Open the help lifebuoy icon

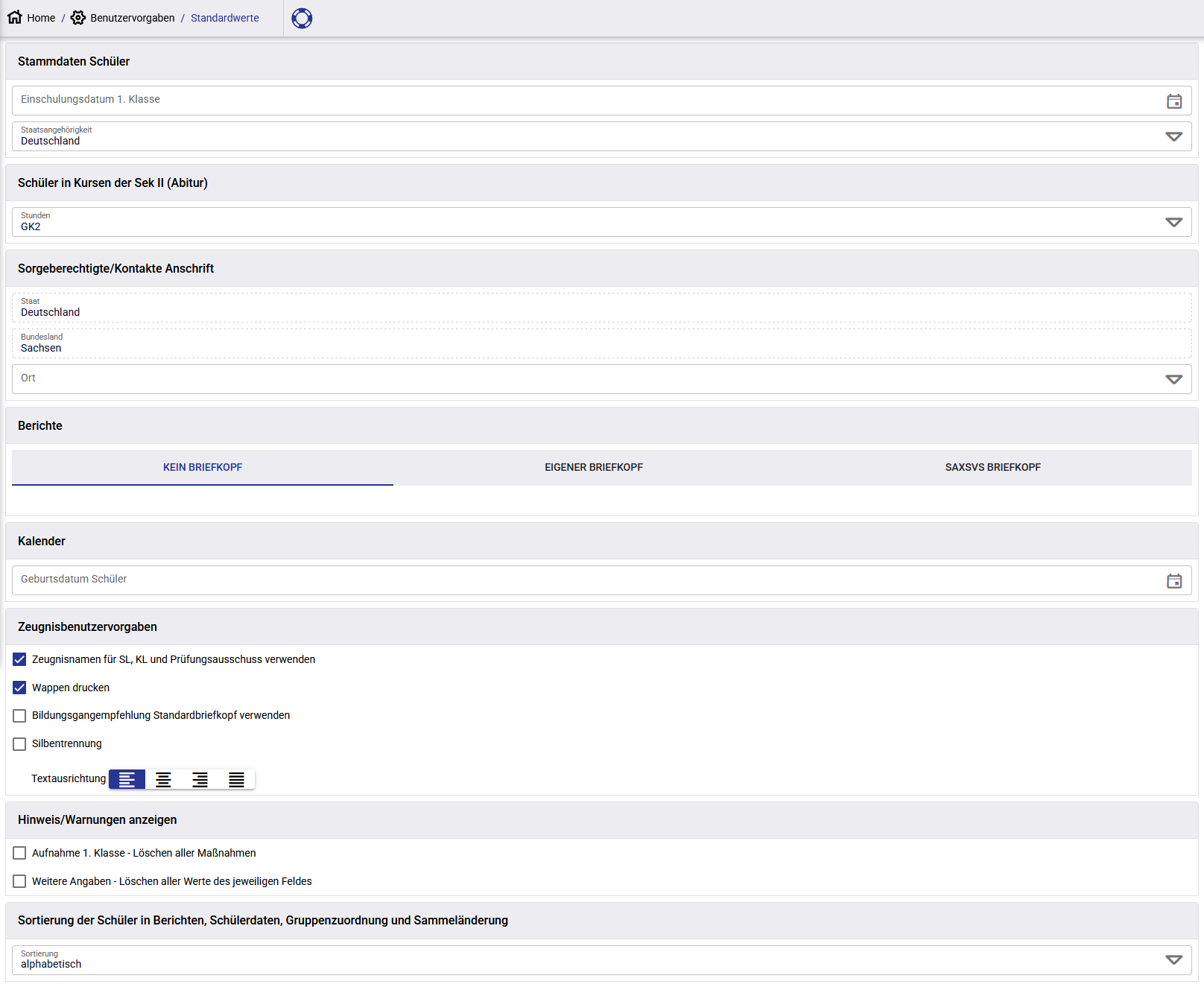[302, 18]
